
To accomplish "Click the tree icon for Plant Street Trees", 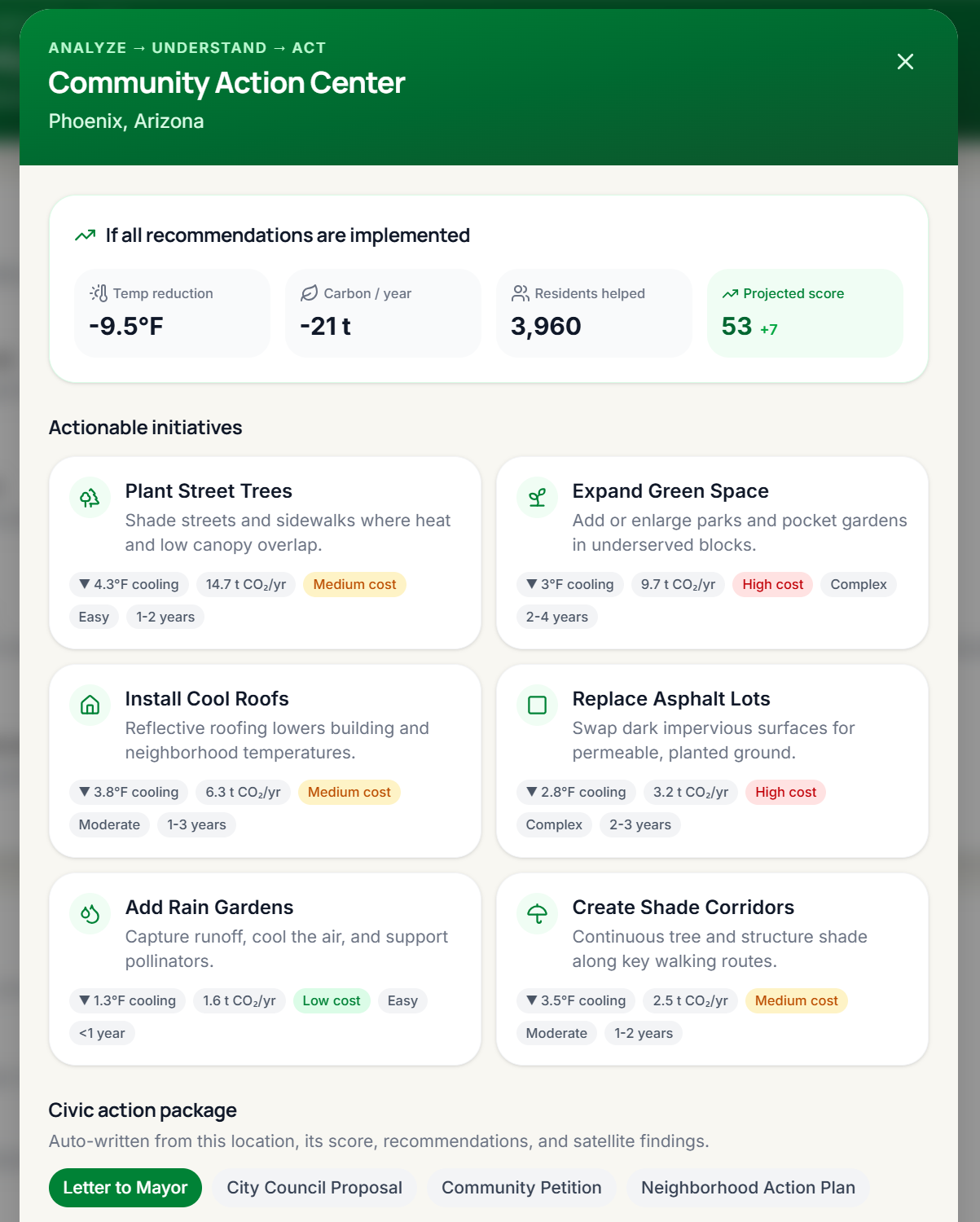I will click(90, 498).
